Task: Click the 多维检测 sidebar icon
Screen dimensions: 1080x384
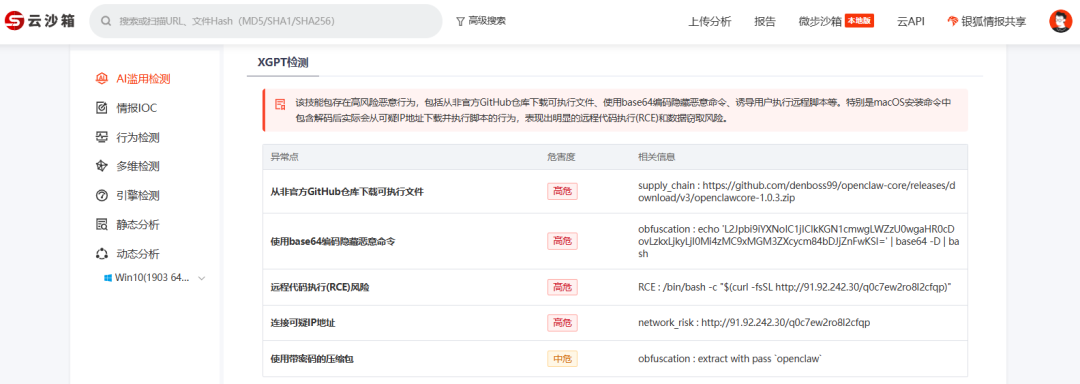Action: (x=101, y=167)
